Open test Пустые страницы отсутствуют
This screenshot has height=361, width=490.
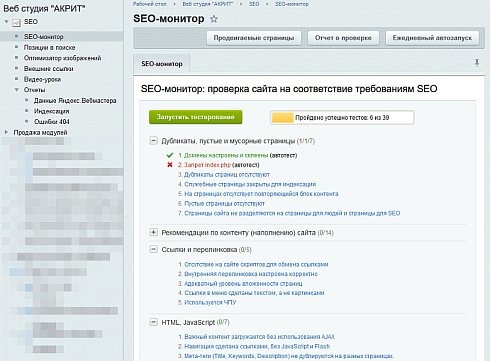click(x=224, y=204)
